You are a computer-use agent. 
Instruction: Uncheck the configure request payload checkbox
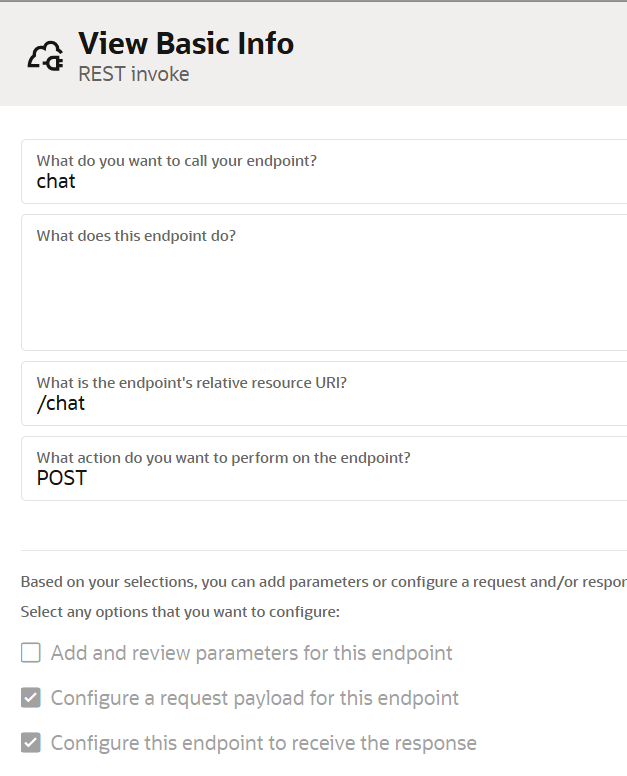31,698
